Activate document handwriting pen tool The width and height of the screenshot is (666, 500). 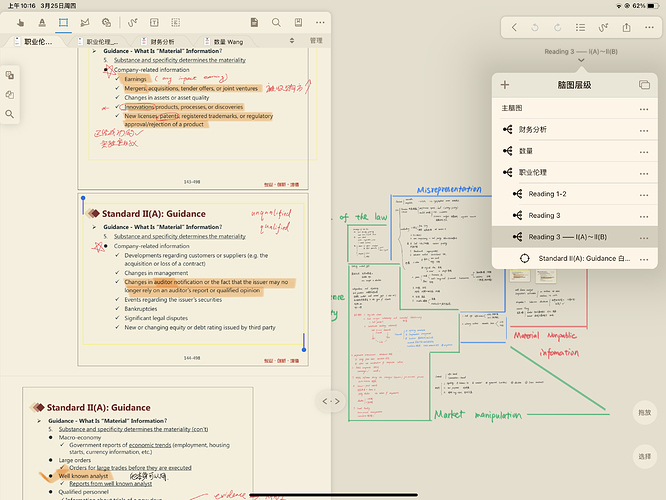pos(133,23)
